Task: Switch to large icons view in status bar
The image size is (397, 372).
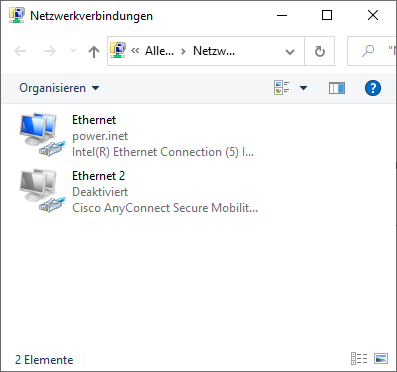Action: [381, 359]
